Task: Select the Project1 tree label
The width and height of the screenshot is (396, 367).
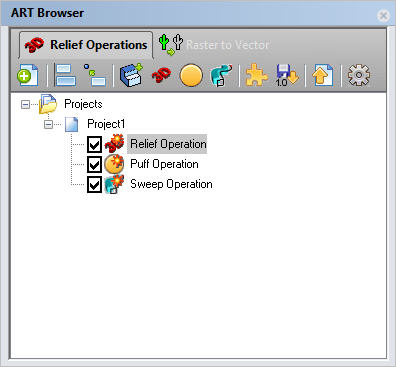Action: coord(106,124)
